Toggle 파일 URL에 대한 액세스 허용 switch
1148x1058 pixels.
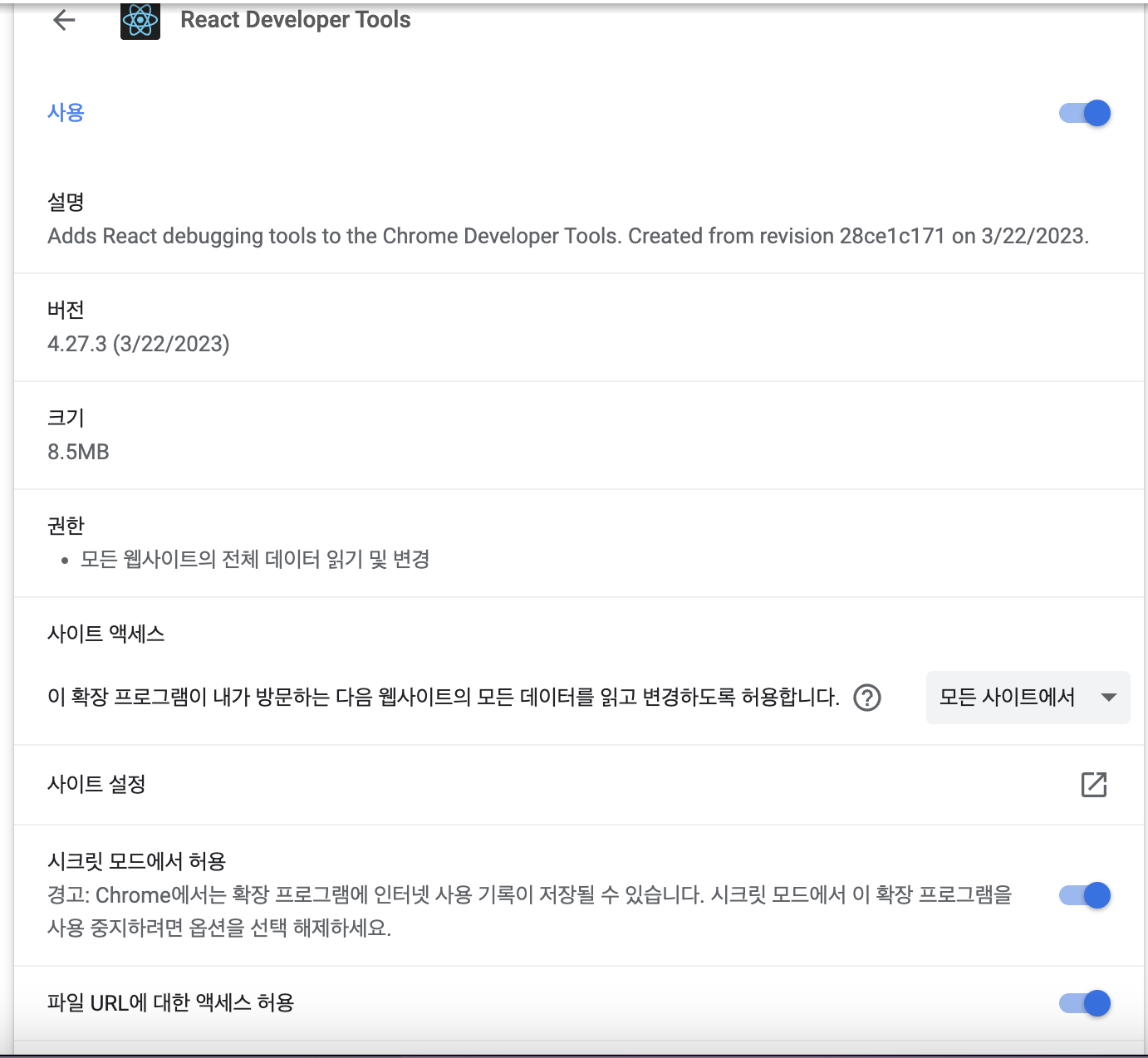pos(1085,1003)
